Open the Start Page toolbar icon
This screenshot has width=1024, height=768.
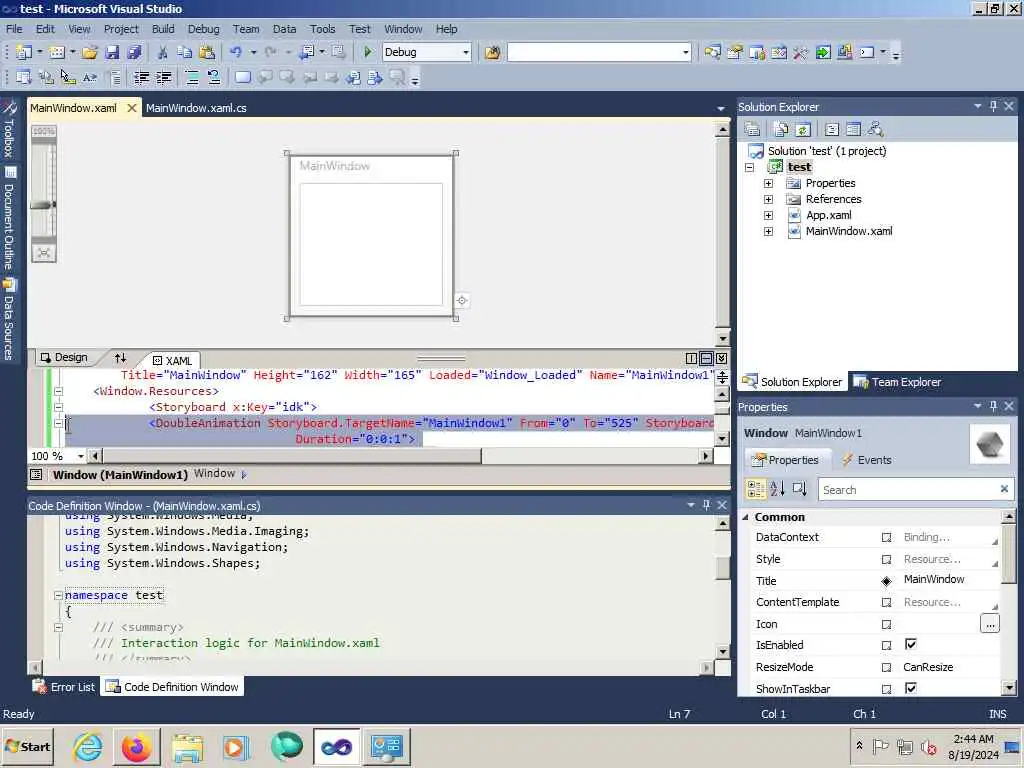pyautogui.click(x=823, y=52)
